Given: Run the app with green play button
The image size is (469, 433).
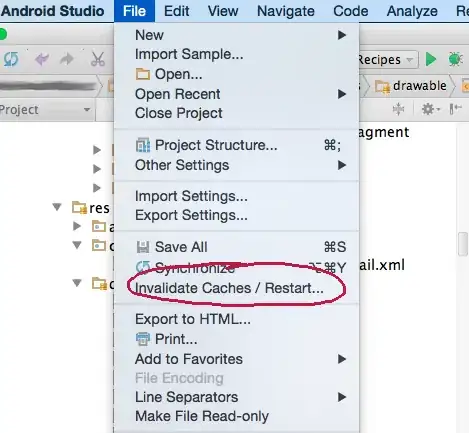Looking at the screenshot, I should point(431,60).
